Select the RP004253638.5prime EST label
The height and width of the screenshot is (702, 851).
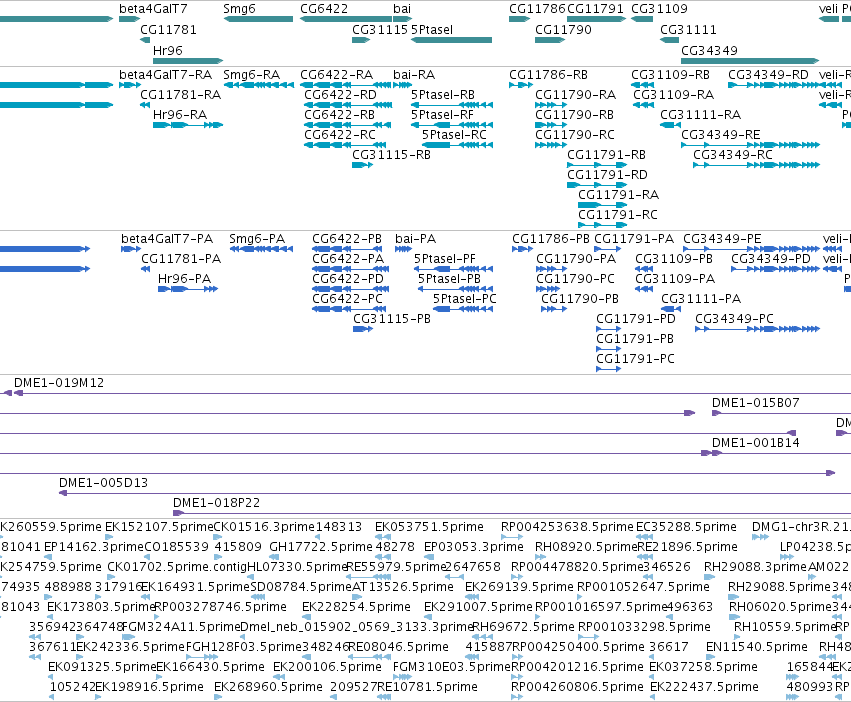[x=567, y=527]
